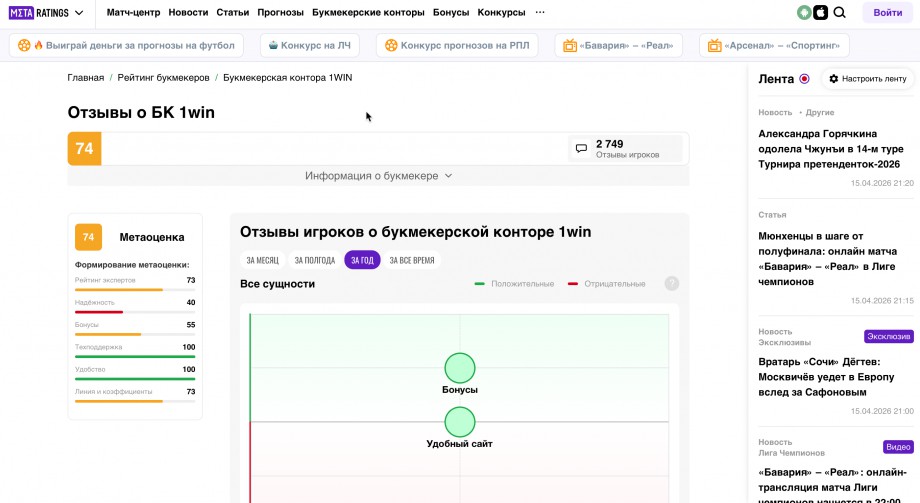The height and width of the screenshot is (503, 920).
Task: Click the Видео tag
Action: (898, 447)
